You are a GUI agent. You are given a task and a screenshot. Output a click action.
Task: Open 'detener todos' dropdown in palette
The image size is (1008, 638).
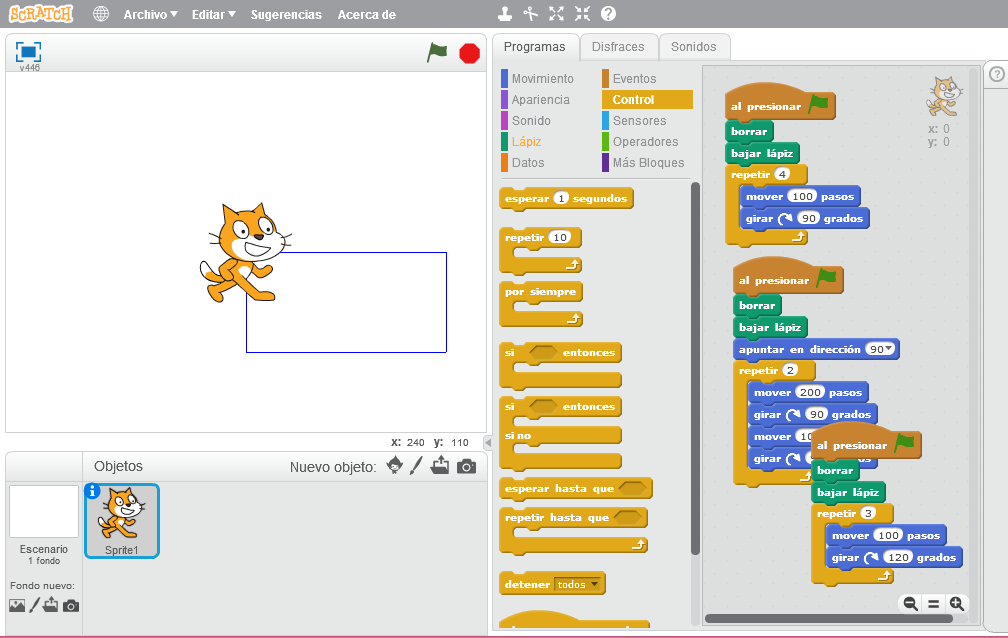(579, 585)
